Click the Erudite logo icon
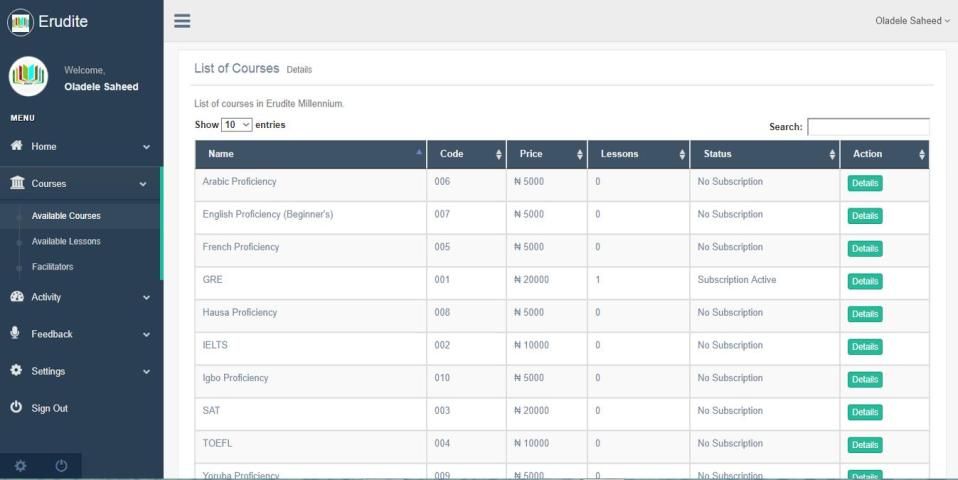This screenshot has height=480, width=958. point(20,21)
